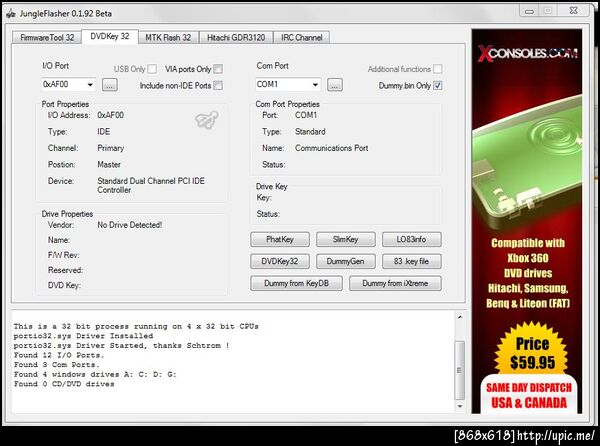Click the log scrollbar down arrow

[x=460, y=406]
